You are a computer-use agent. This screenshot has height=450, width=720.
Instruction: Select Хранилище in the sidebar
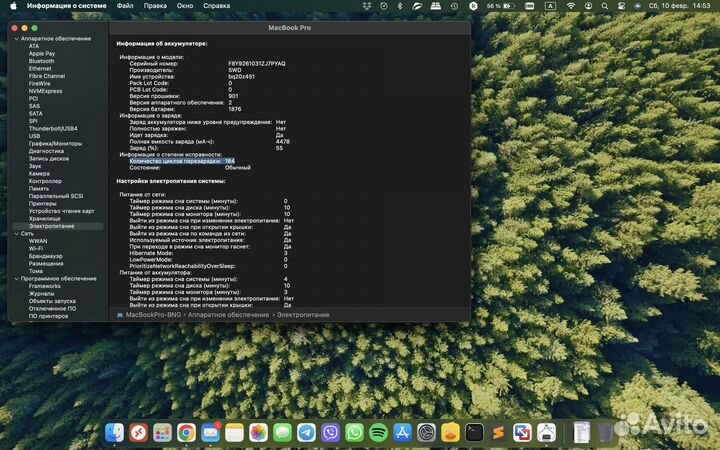[x=45, y=219]
